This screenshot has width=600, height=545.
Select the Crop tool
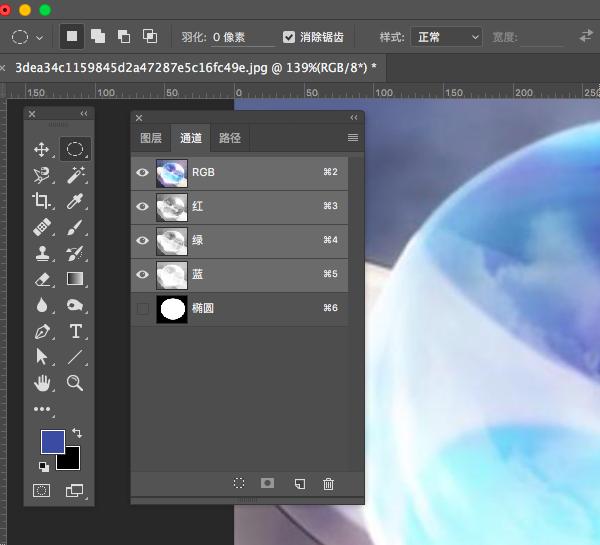coord(42,201)
